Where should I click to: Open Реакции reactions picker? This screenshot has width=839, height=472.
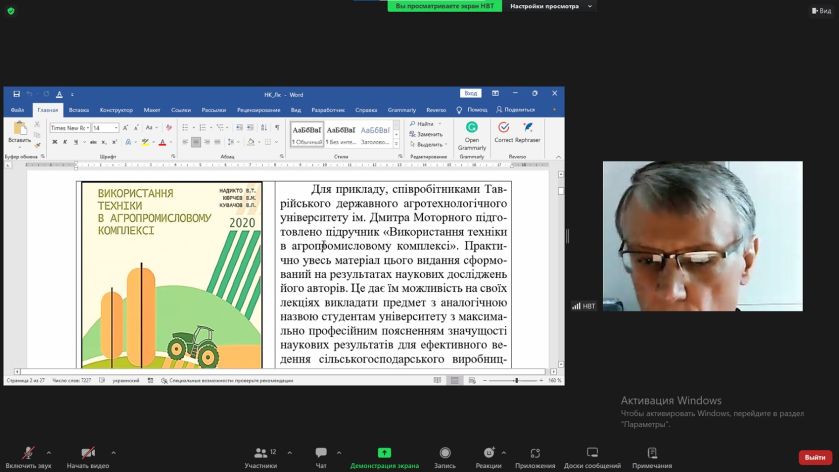coord(488,454)
